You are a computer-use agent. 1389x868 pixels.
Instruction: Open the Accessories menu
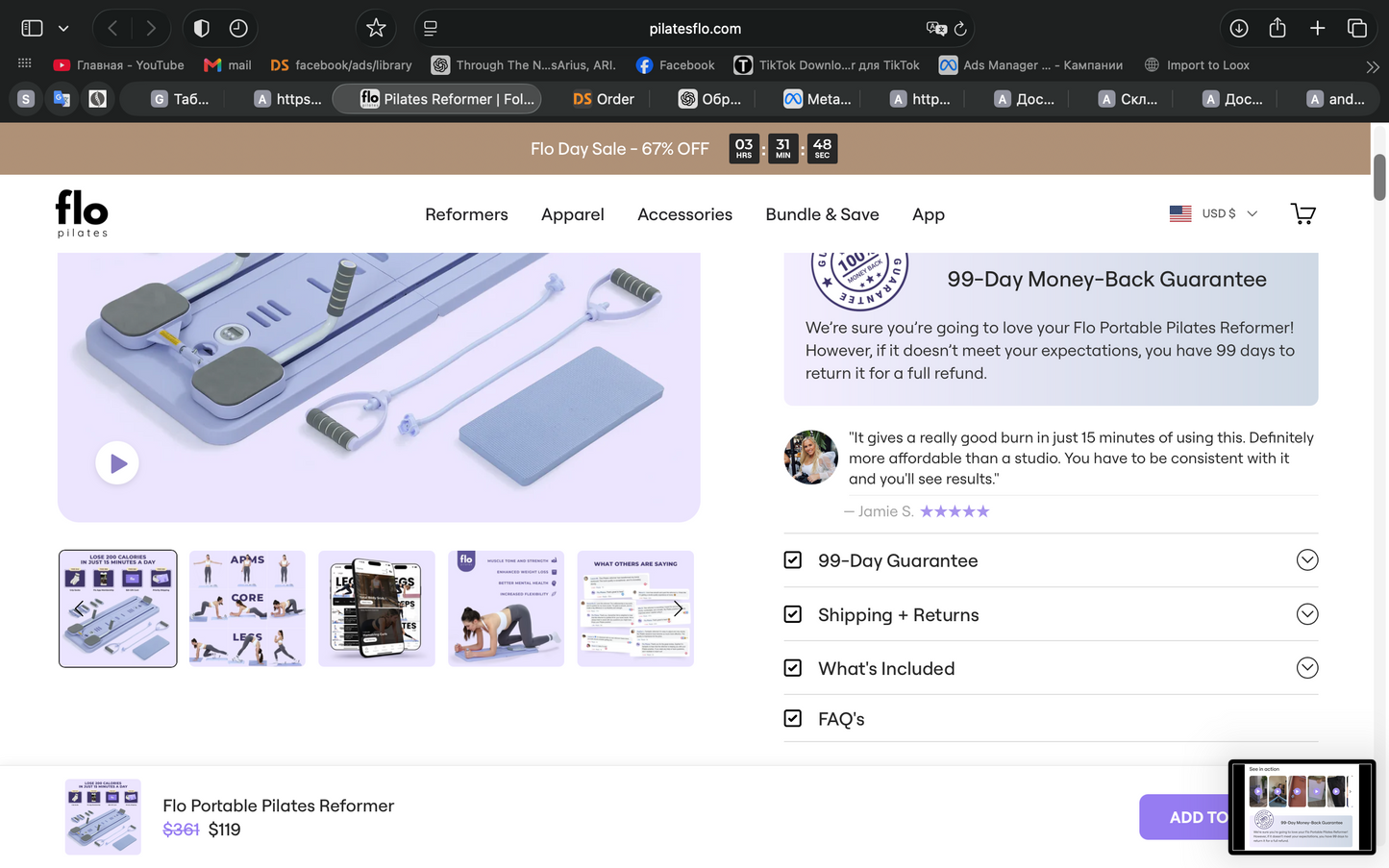point(684,214)
